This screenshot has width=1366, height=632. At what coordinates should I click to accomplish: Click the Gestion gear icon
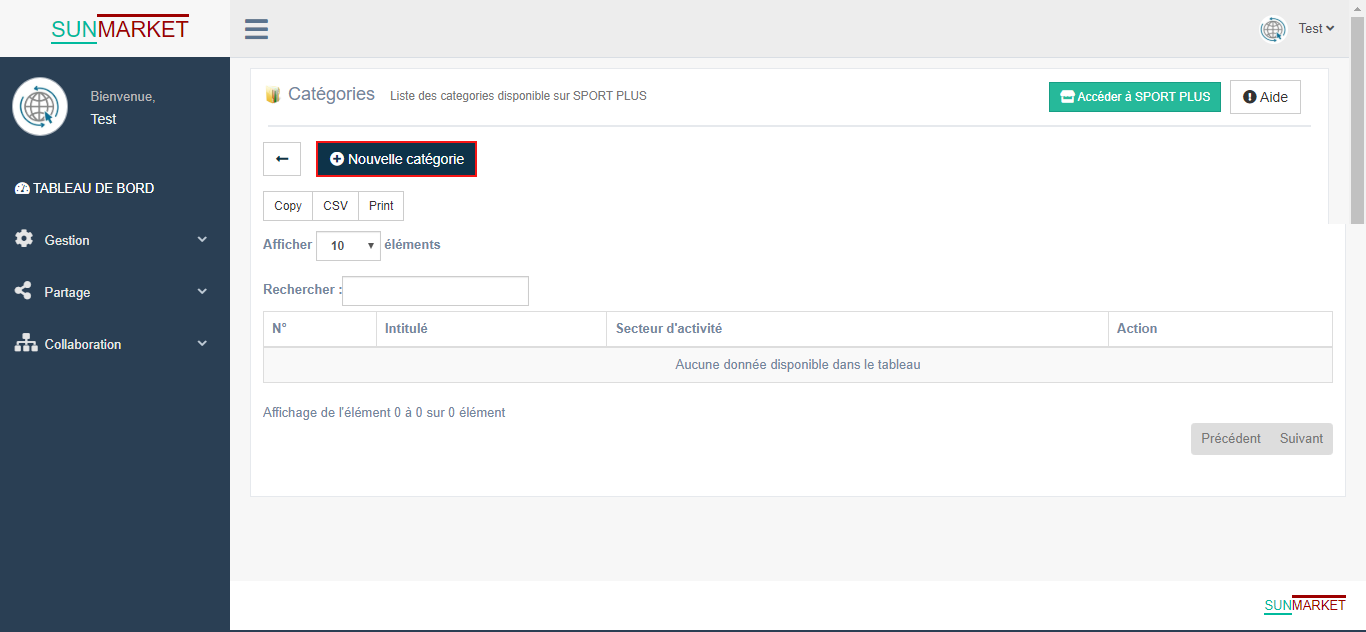tap(24, 240)
